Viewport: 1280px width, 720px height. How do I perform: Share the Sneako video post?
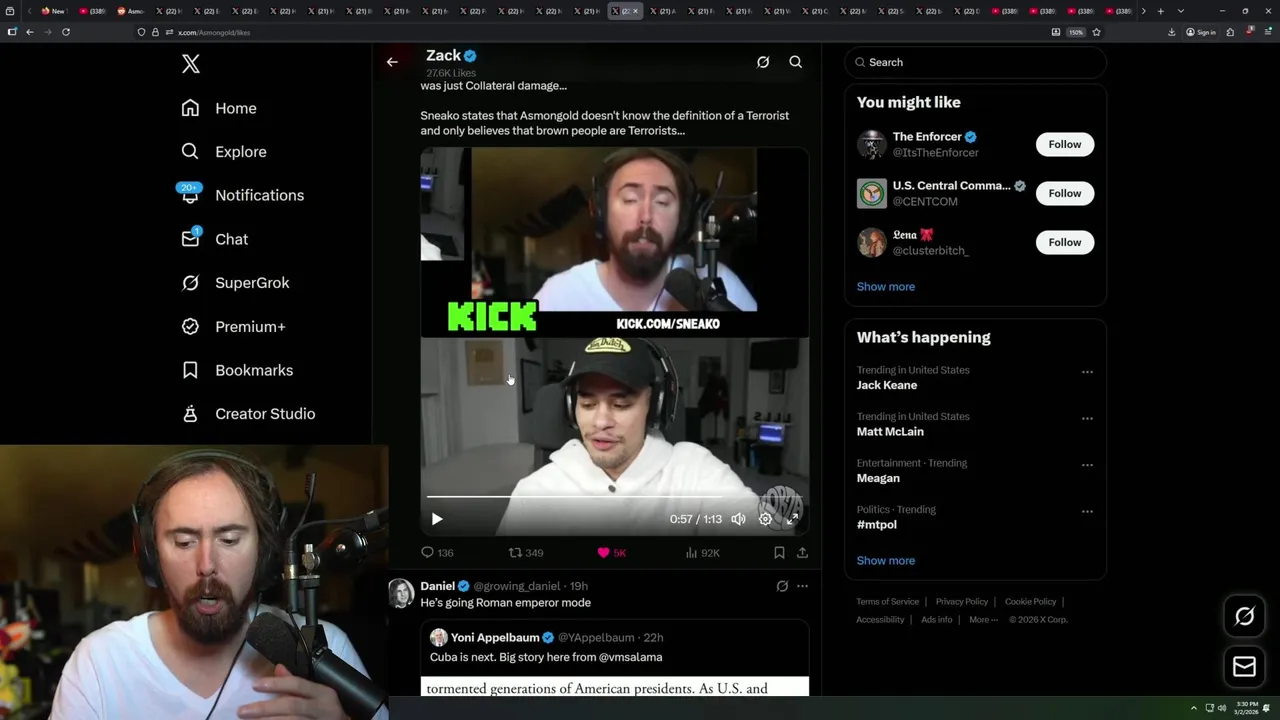tap(802, 552)
